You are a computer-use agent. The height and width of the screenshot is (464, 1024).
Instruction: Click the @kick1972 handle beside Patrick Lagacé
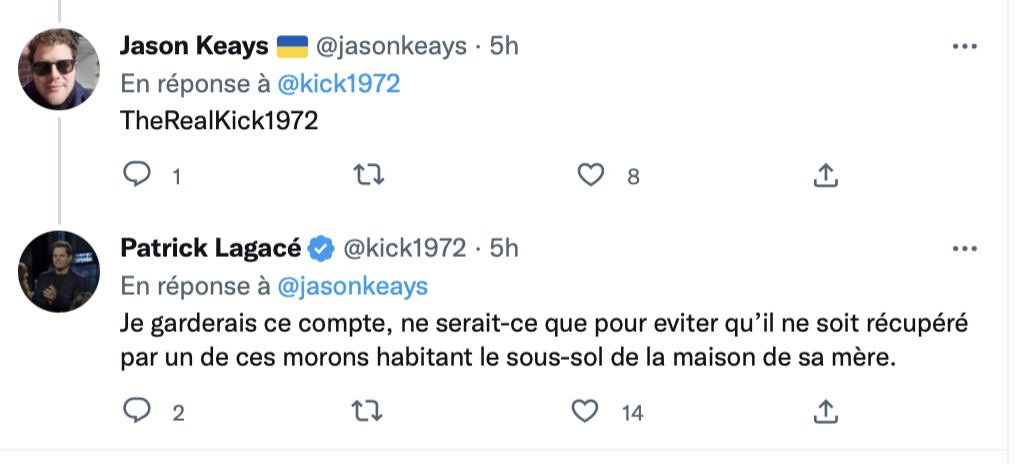pos(405,248)
